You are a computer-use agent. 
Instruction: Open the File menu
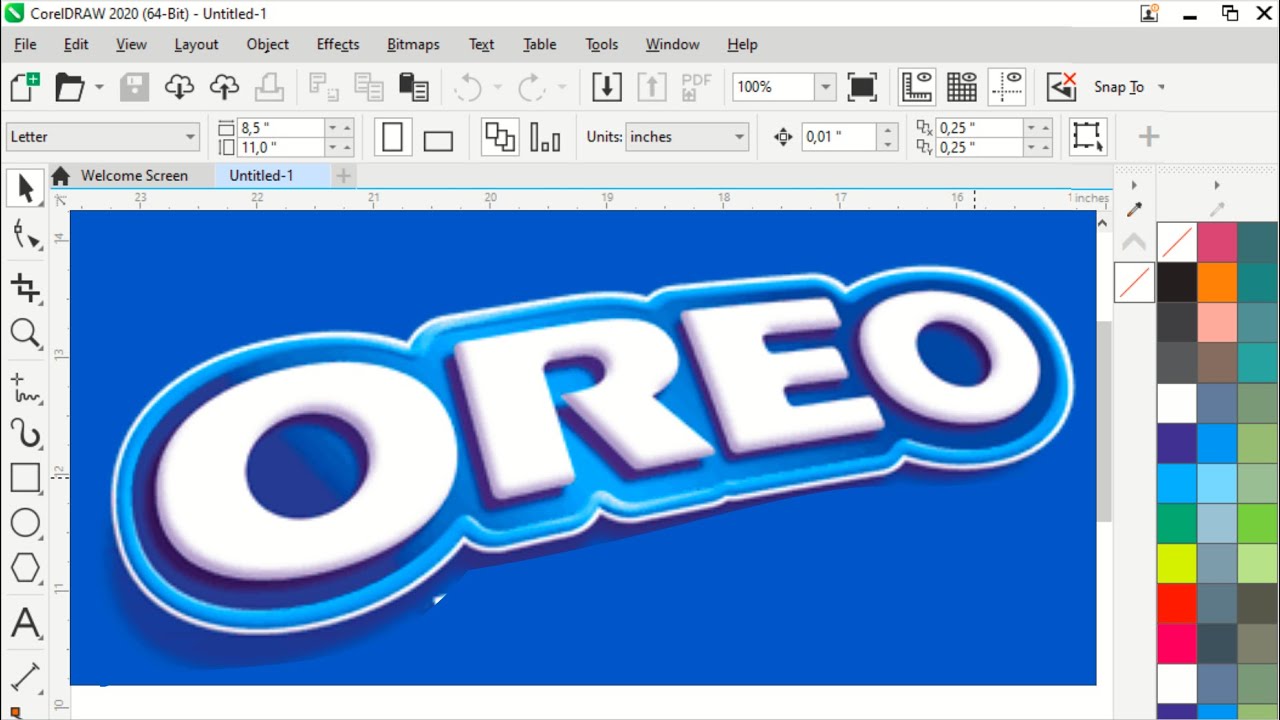[25, 44]
